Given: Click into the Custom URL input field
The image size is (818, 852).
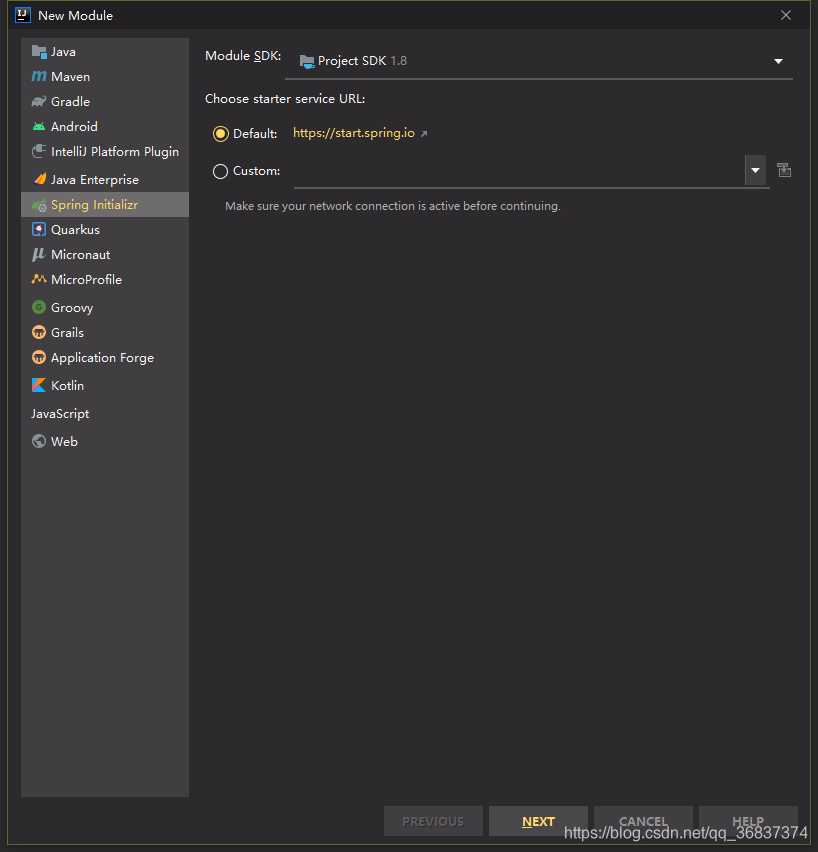Looking at the screenshot, I should point(519,171).
